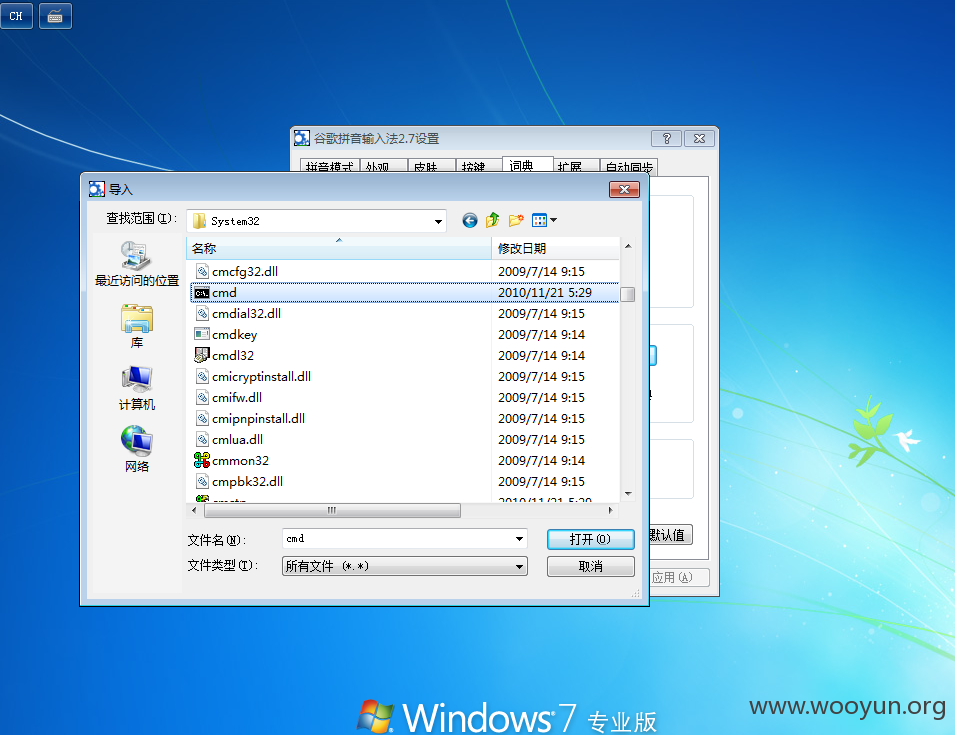Switch to 扩展 tab in settings window
Screen dimensions: 955x735
tap(576, 166)
